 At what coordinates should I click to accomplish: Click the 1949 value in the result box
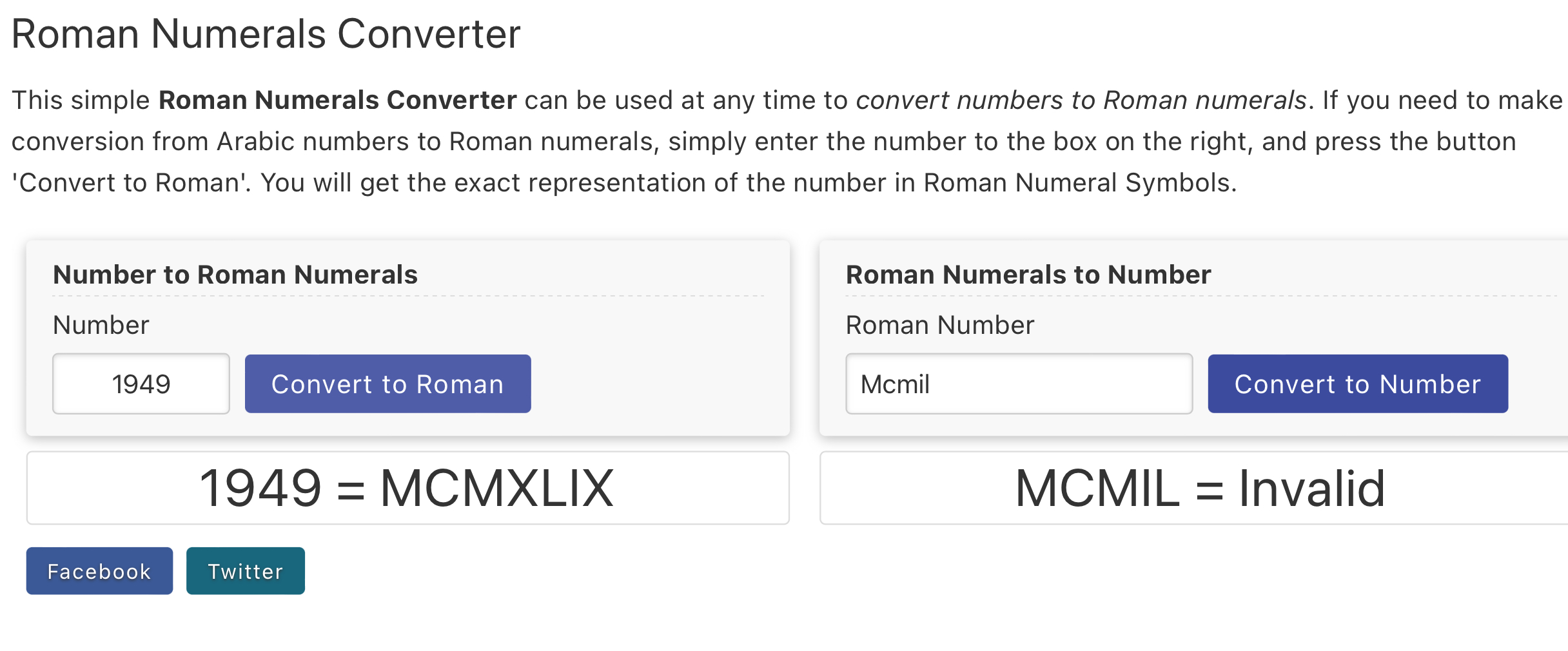(260, 489)
